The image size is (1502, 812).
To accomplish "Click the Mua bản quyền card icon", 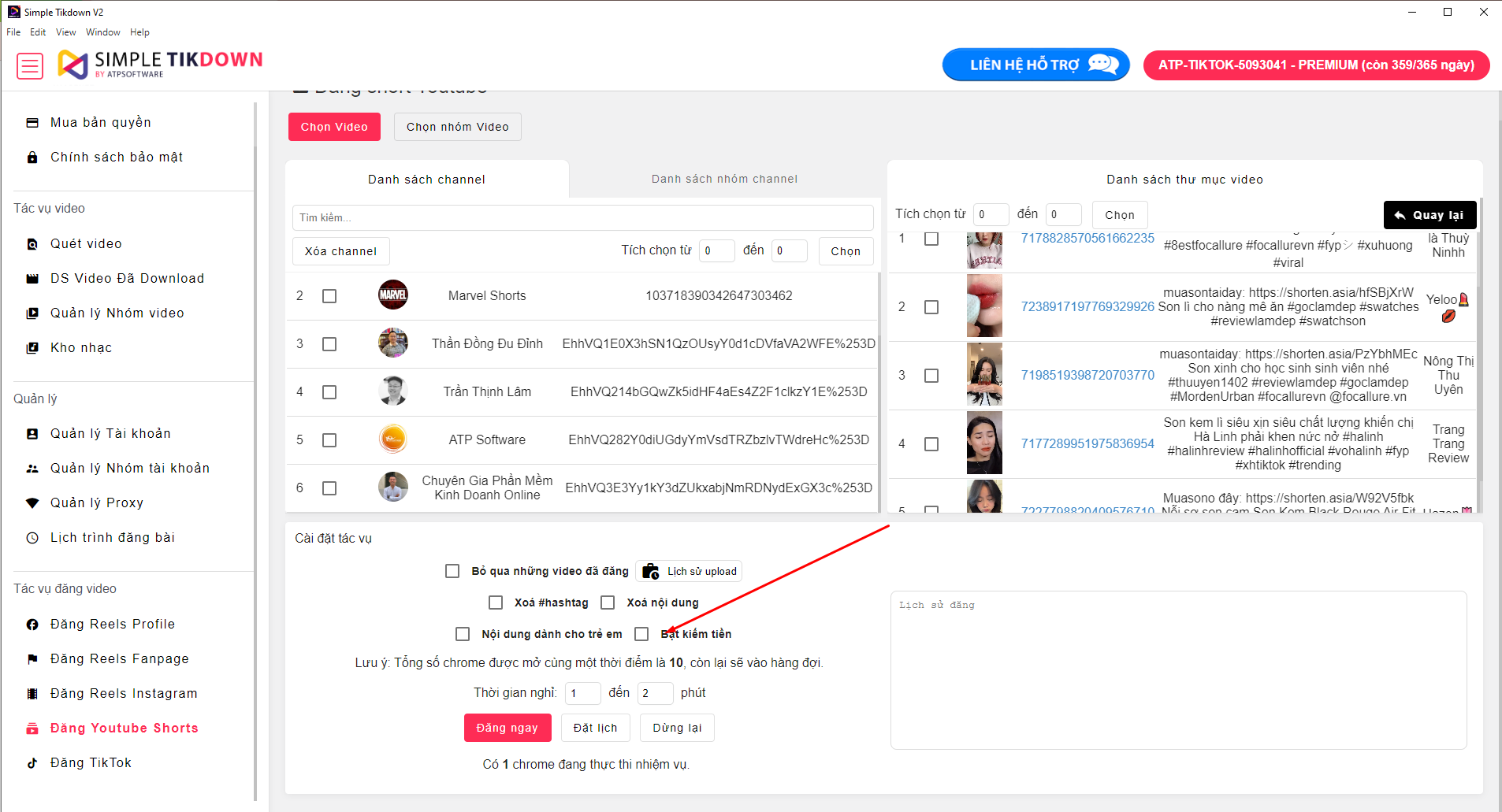I will click(32, 123).
